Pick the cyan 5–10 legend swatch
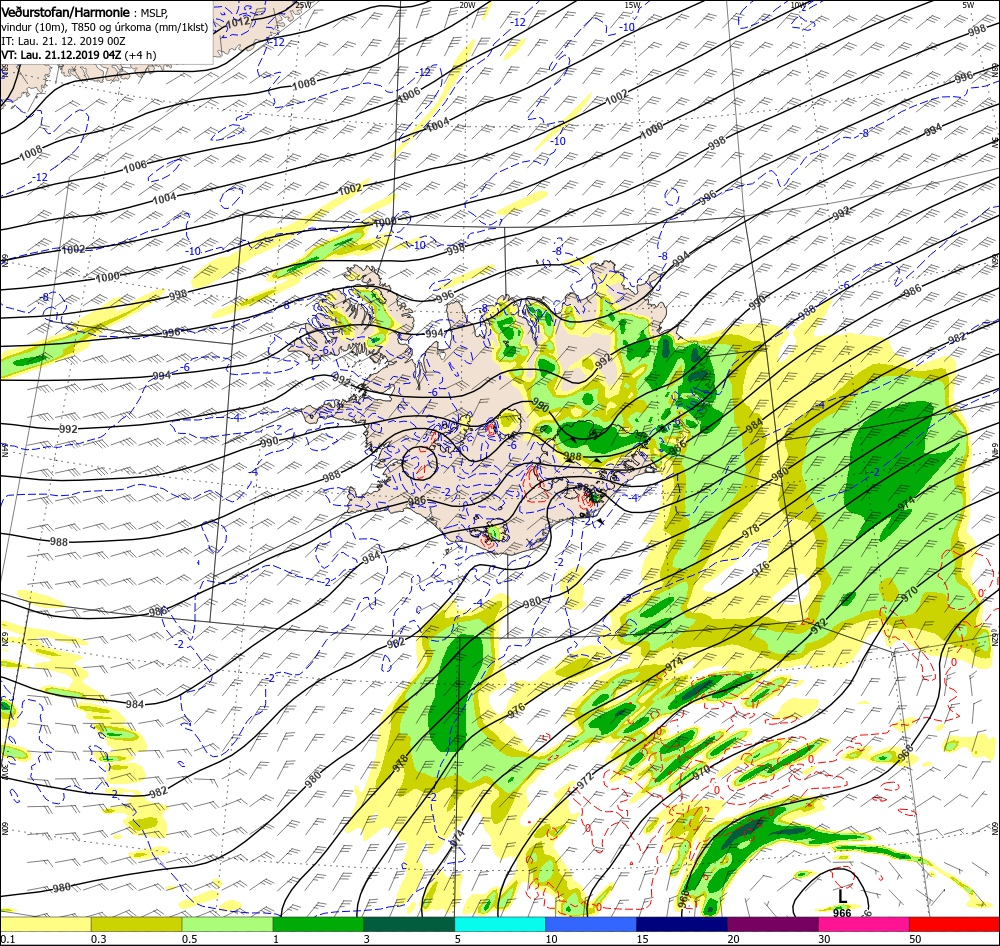Screen dimensions: 1000x946 coord(500,923)
